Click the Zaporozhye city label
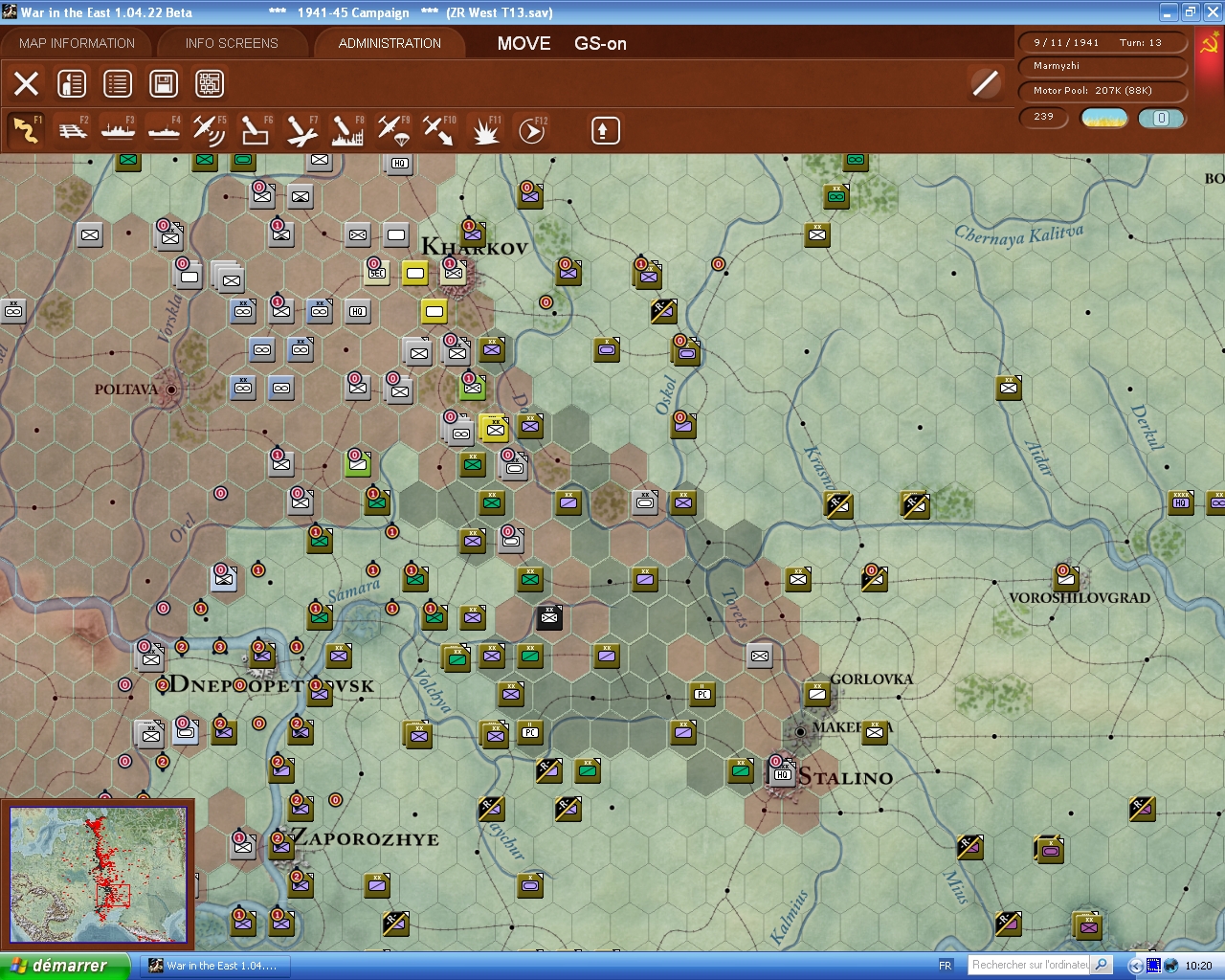This screenshot has width=1225, height=980. point(365,838)
